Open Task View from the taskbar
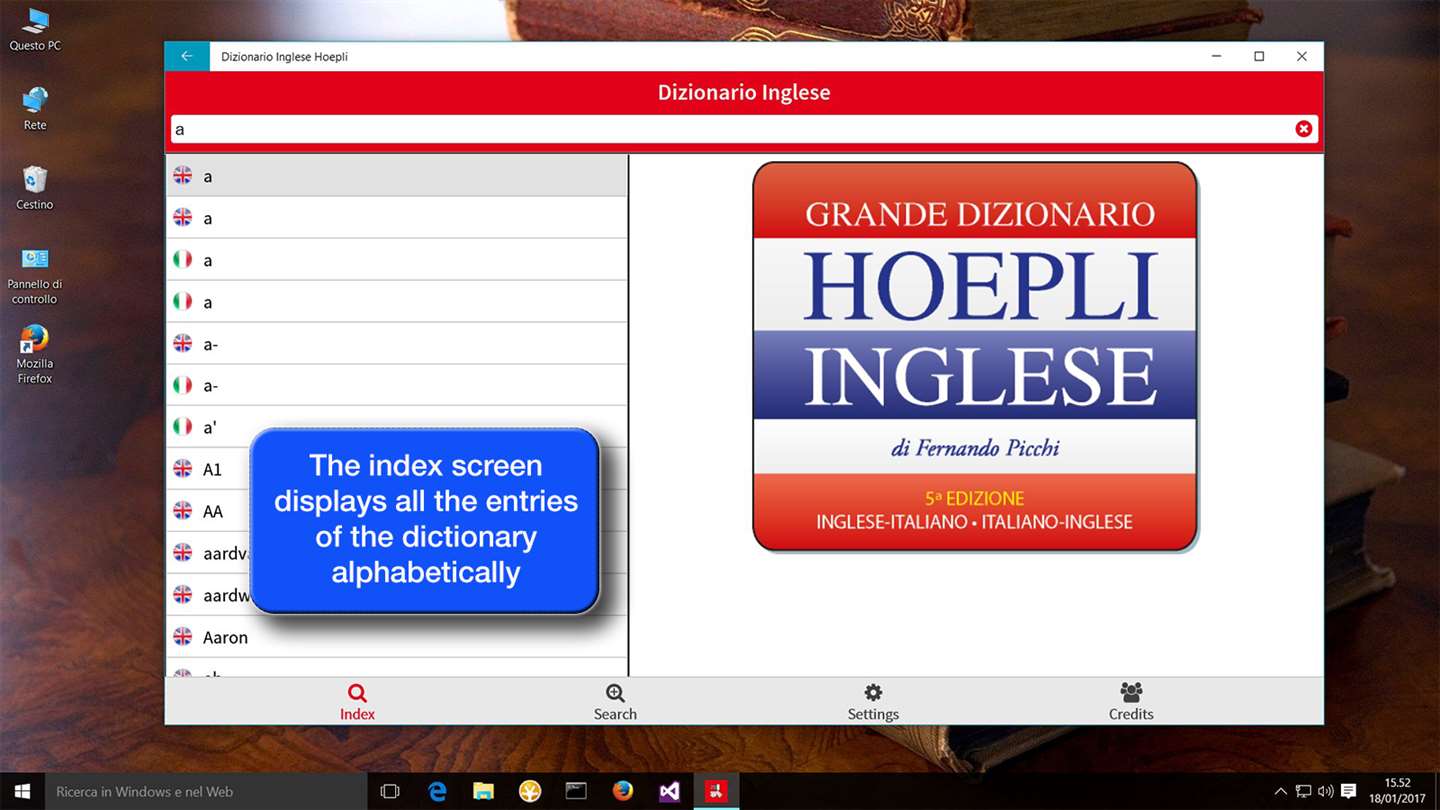Screen dimensions: 1440x810 click(x=390, y=791)
